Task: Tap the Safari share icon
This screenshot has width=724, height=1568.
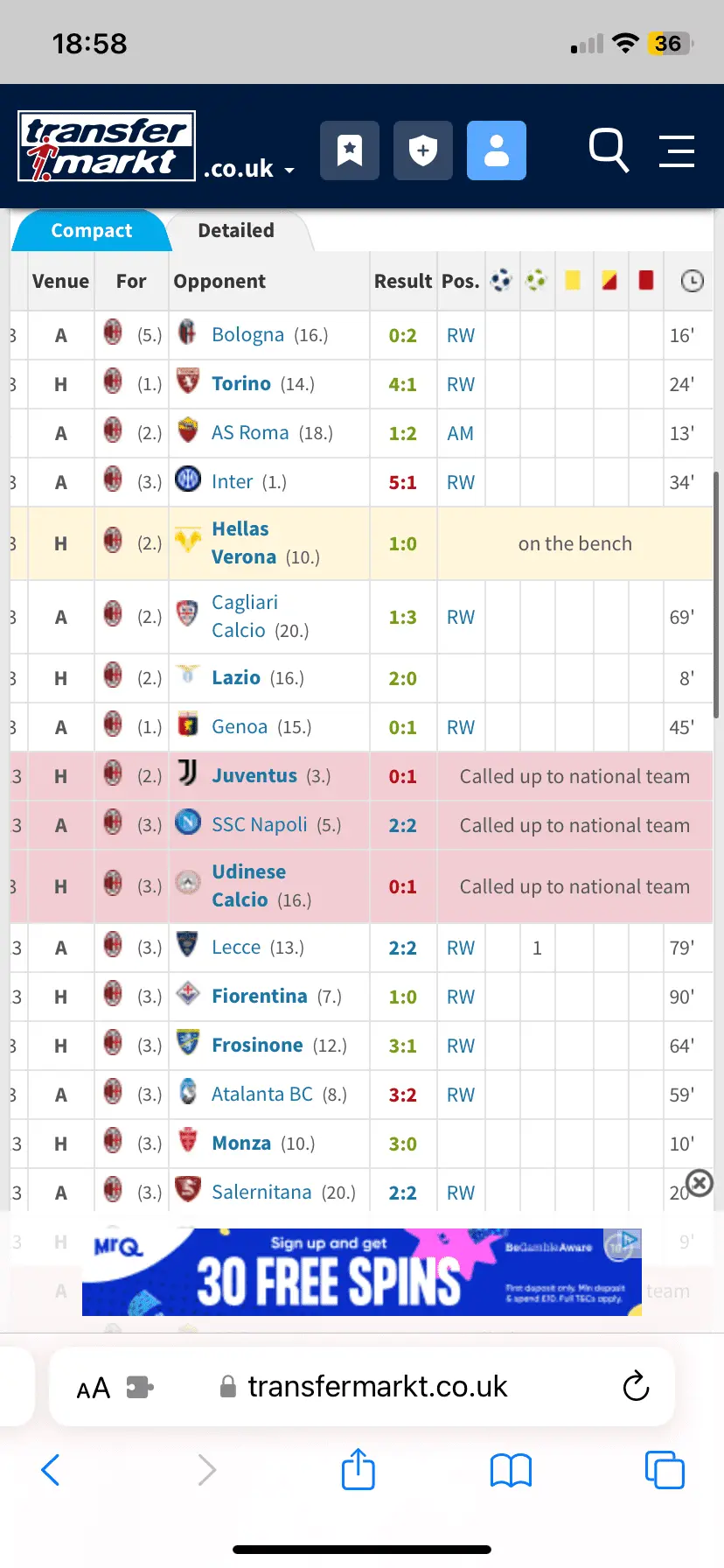Action: [x=359, y=1469]
